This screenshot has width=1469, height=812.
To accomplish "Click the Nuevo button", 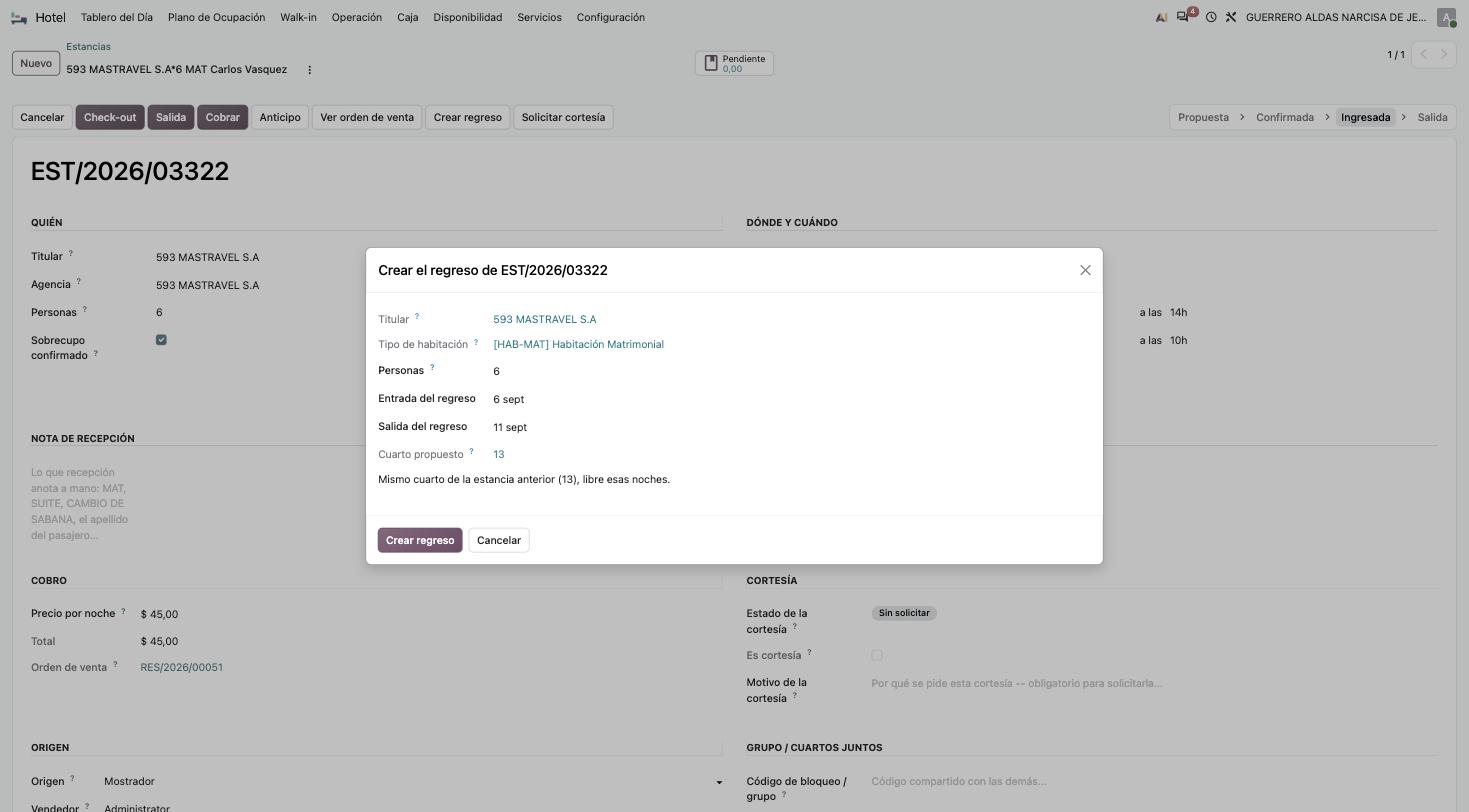I will (x=36, y=63).
